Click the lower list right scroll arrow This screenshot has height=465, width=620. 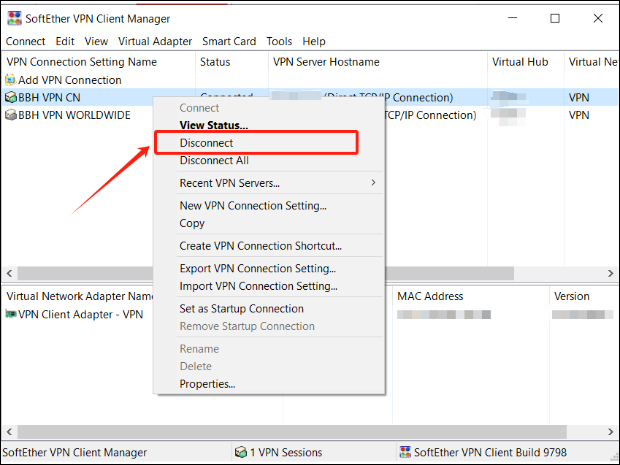click(611, 432)
